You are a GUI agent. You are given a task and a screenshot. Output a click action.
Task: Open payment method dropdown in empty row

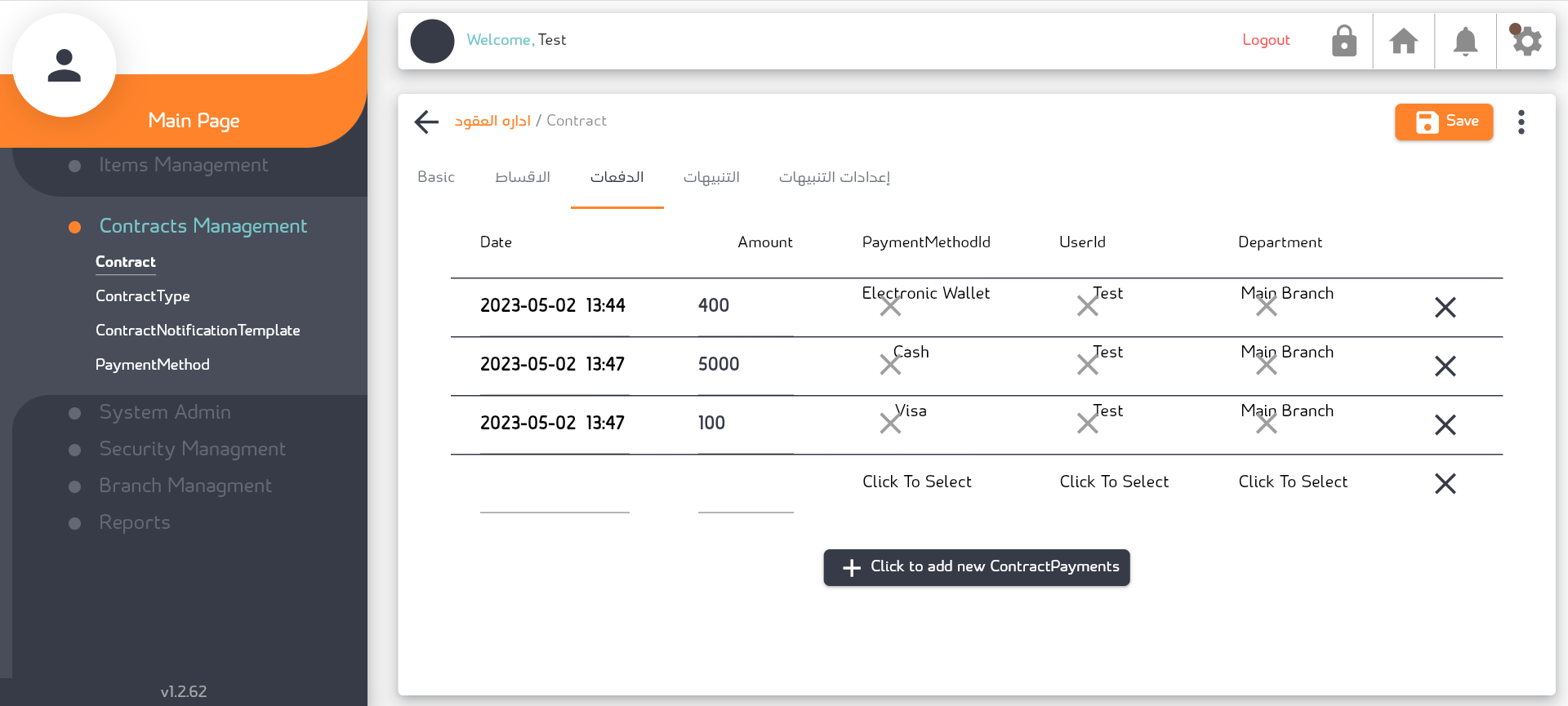pos(916,482)
